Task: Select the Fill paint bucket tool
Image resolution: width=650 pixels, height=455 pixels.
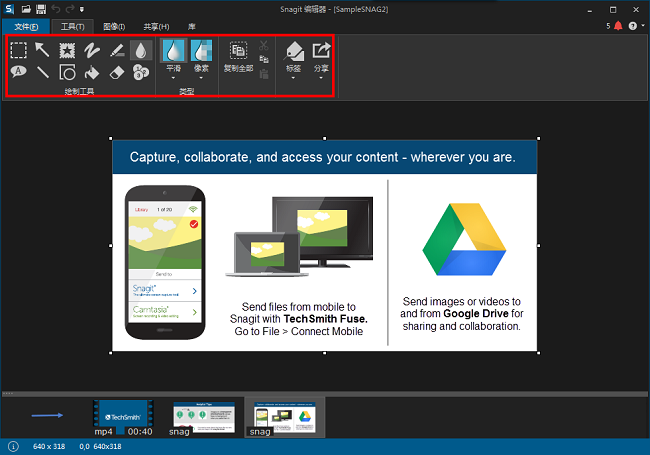Action: click(92, 72)
